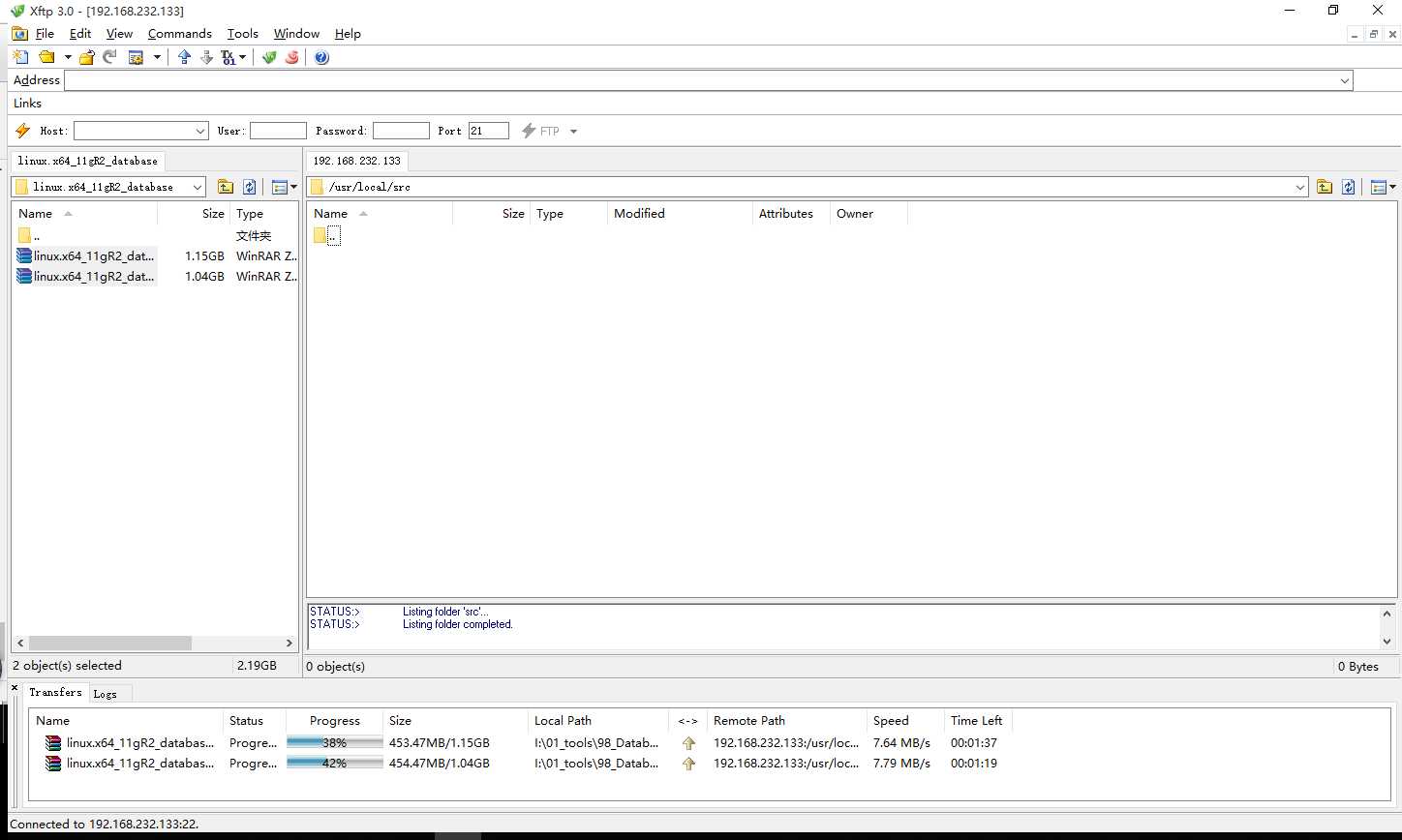
Task: Open the FTP protocol dropdown
Action: [573, 131]
